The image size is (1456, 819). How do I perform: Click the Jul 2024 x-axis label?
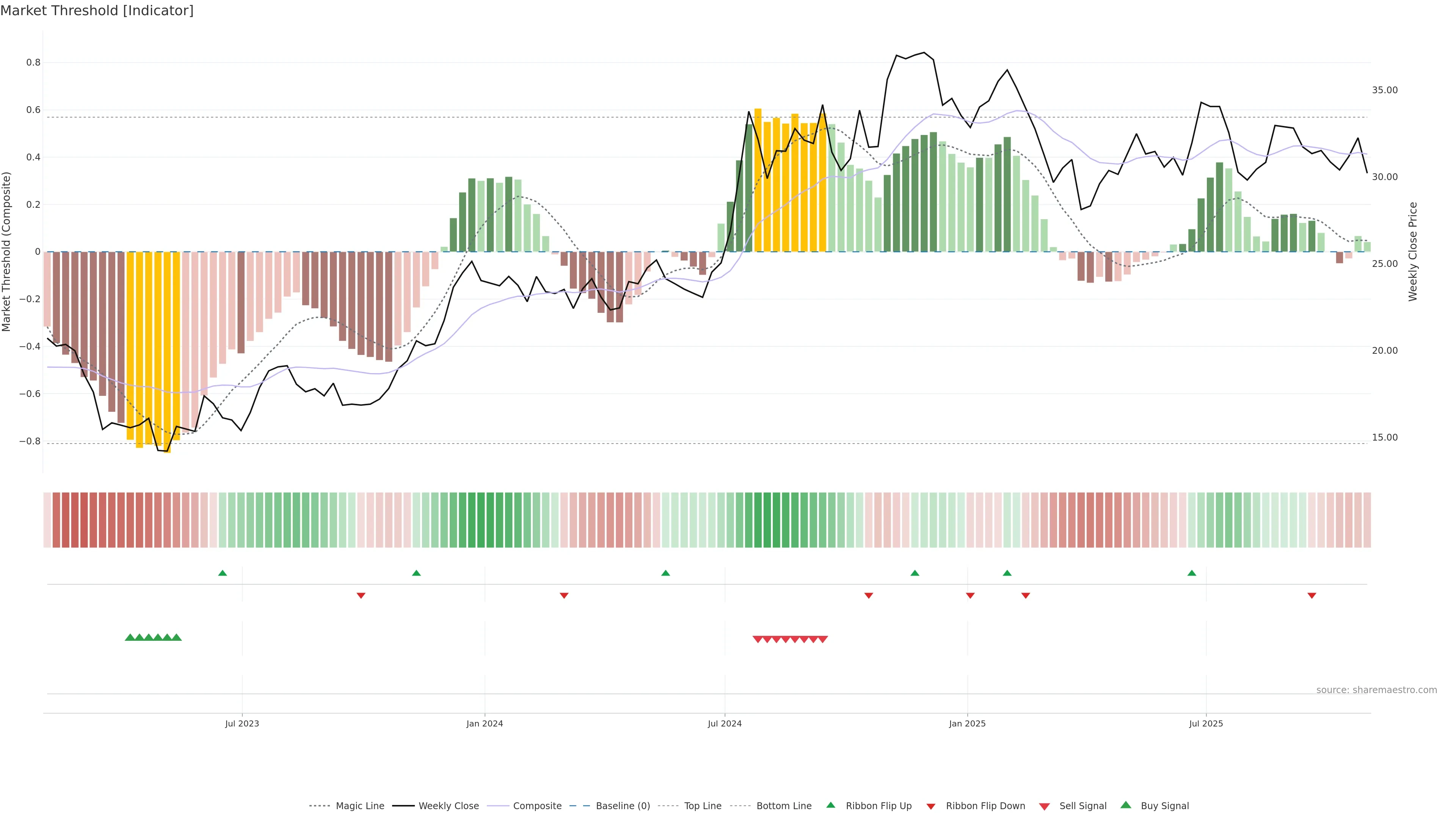coord(725,723)
